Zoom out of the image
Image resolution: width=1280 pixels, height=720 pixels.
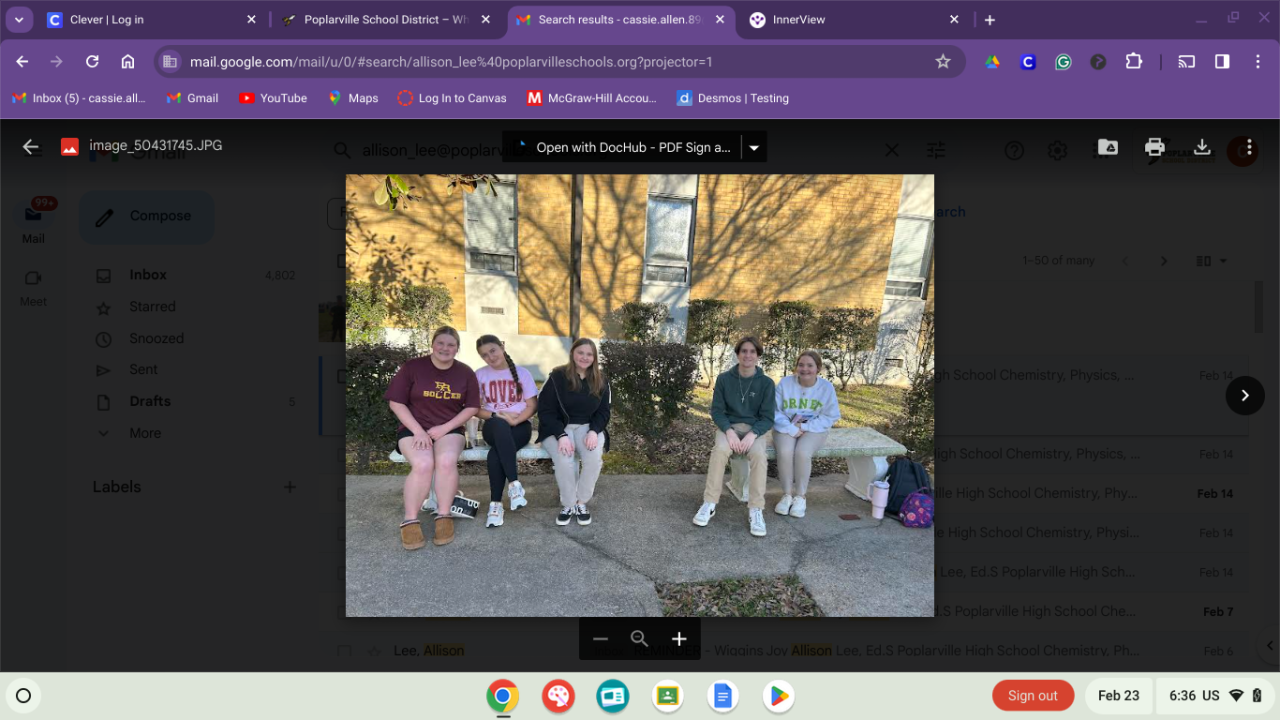click(x=600, y=639)
